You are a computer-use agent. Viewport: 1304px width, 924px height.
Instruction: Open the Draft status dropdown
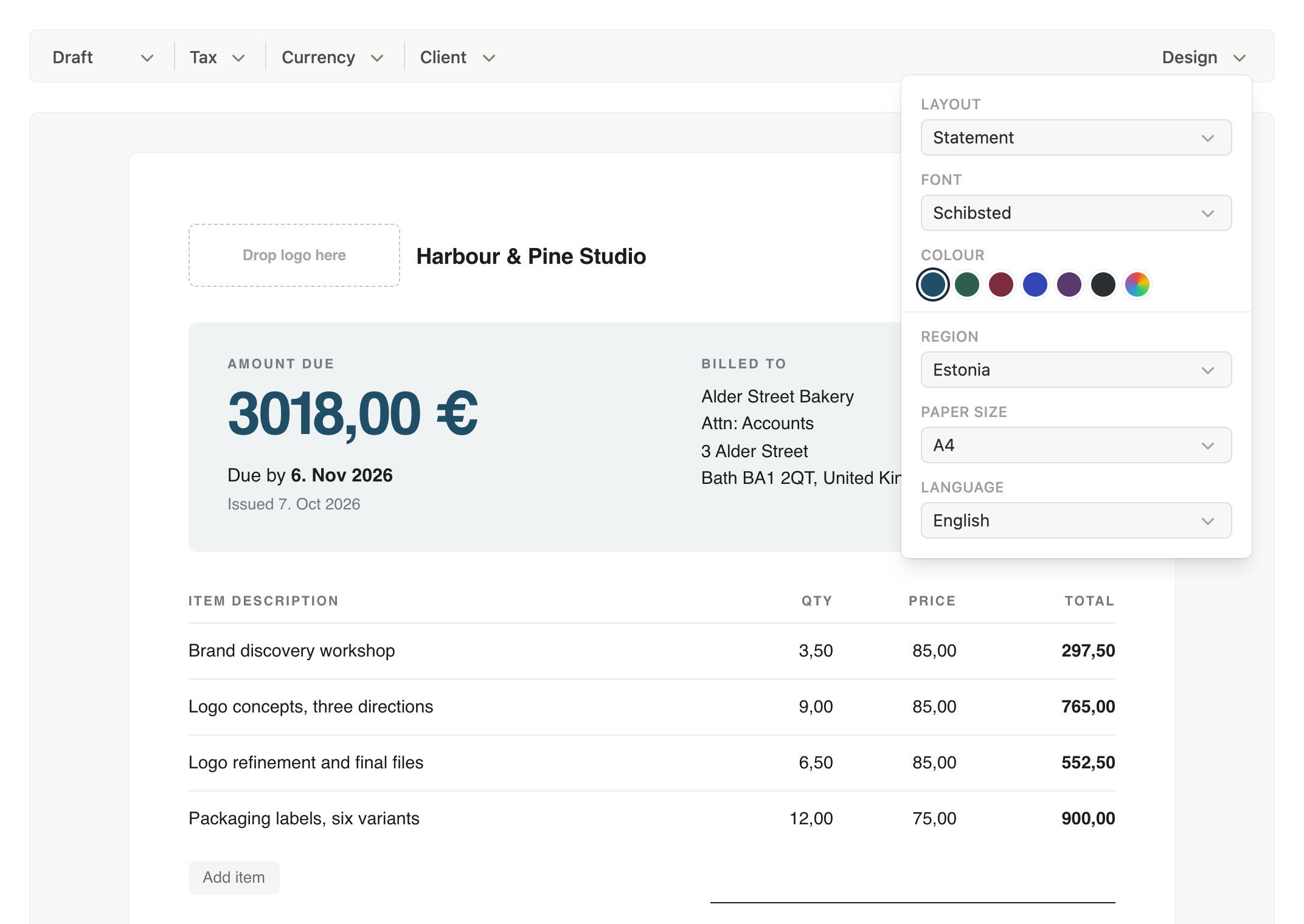[x=102, y=57]
